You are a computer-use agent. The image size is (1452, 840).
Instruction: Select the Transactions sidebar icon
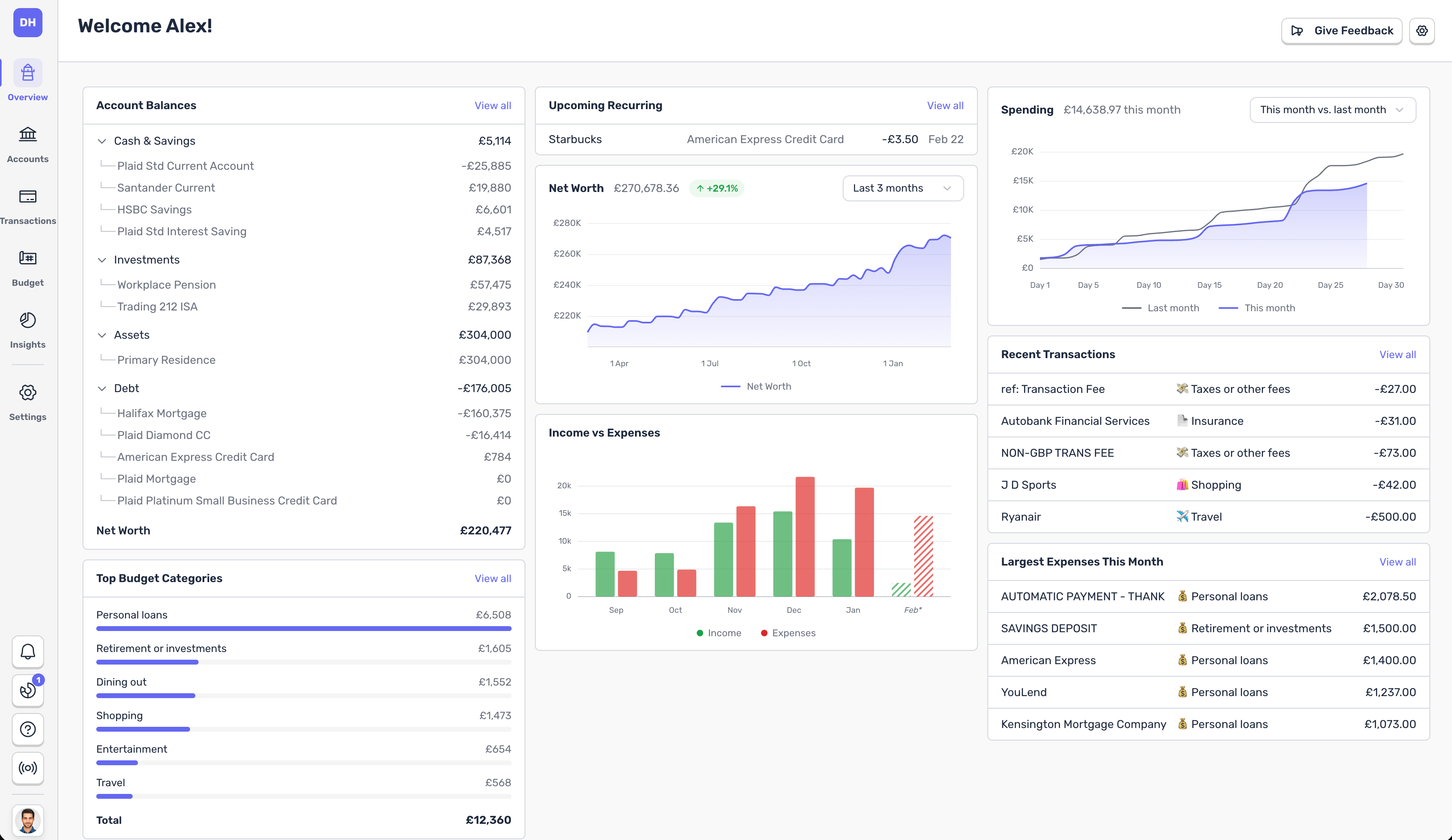(x=27, y=205)
